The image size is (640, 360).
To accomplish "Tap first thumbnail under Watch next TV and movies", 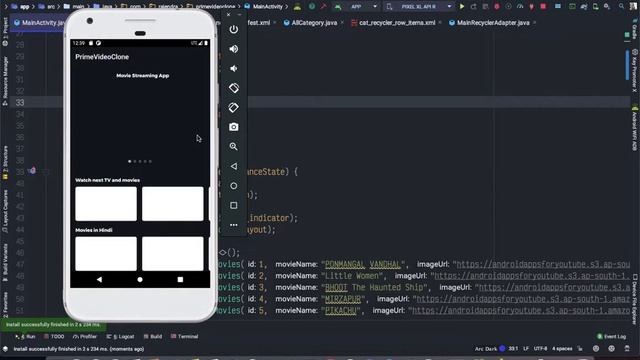I will point(106,204).
